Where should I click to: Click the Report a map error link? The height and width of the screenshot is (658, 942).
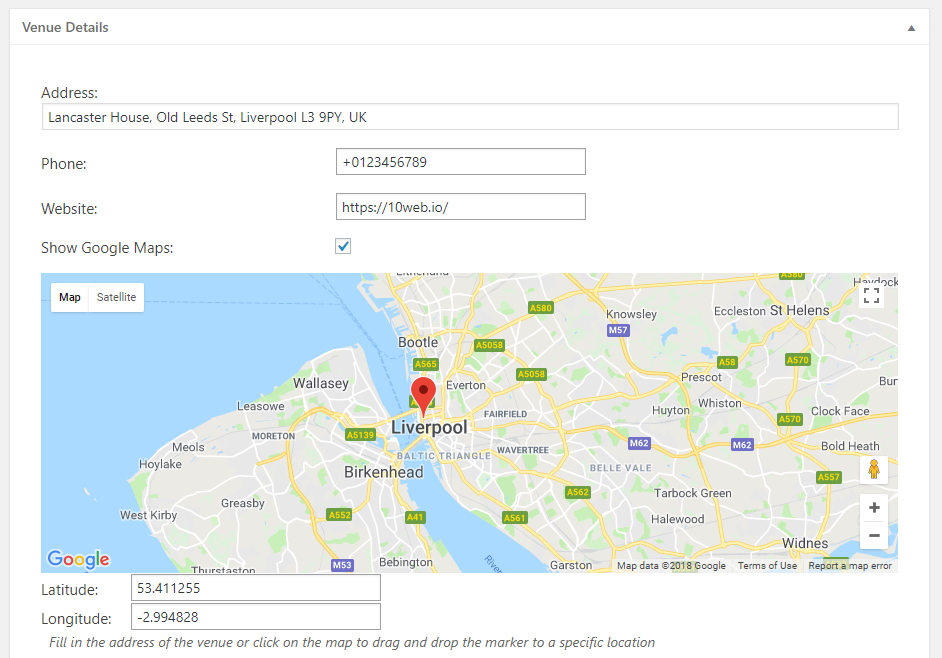850,565
